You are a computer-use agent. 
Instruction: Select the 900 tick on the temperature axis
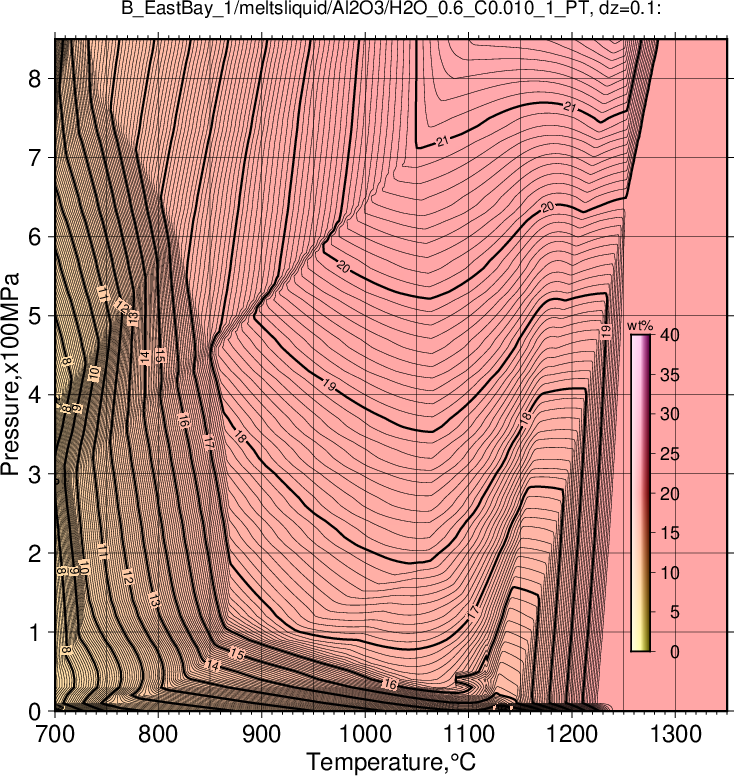(261, 734)
